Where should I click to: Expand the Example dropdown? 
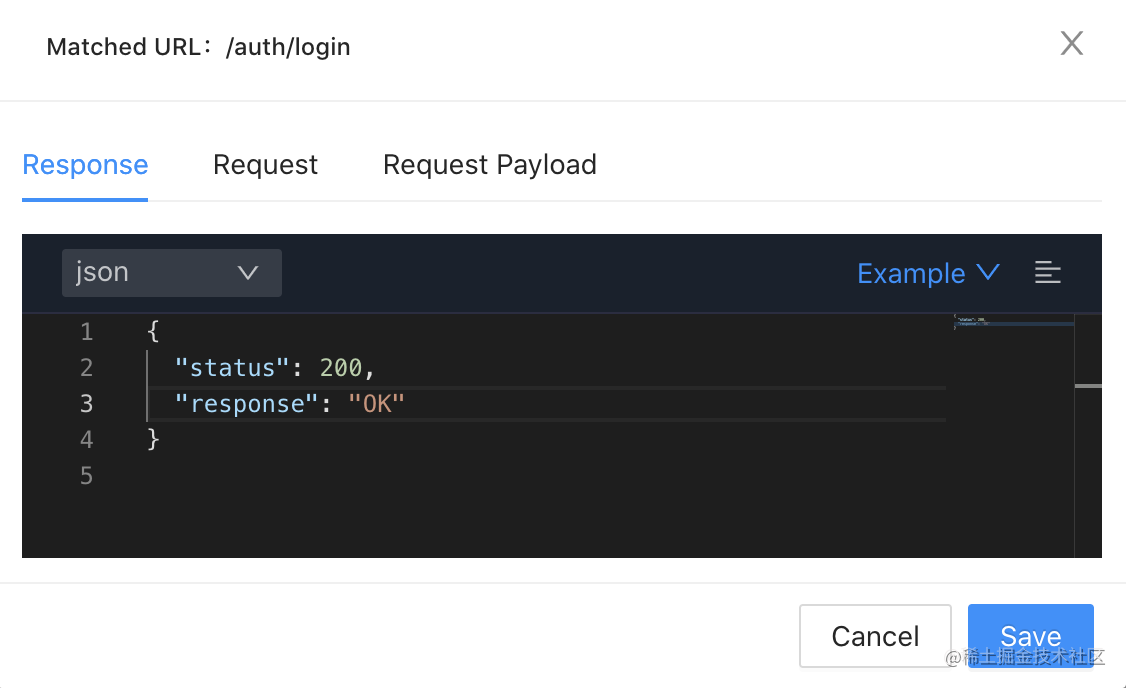click(928, 273)
